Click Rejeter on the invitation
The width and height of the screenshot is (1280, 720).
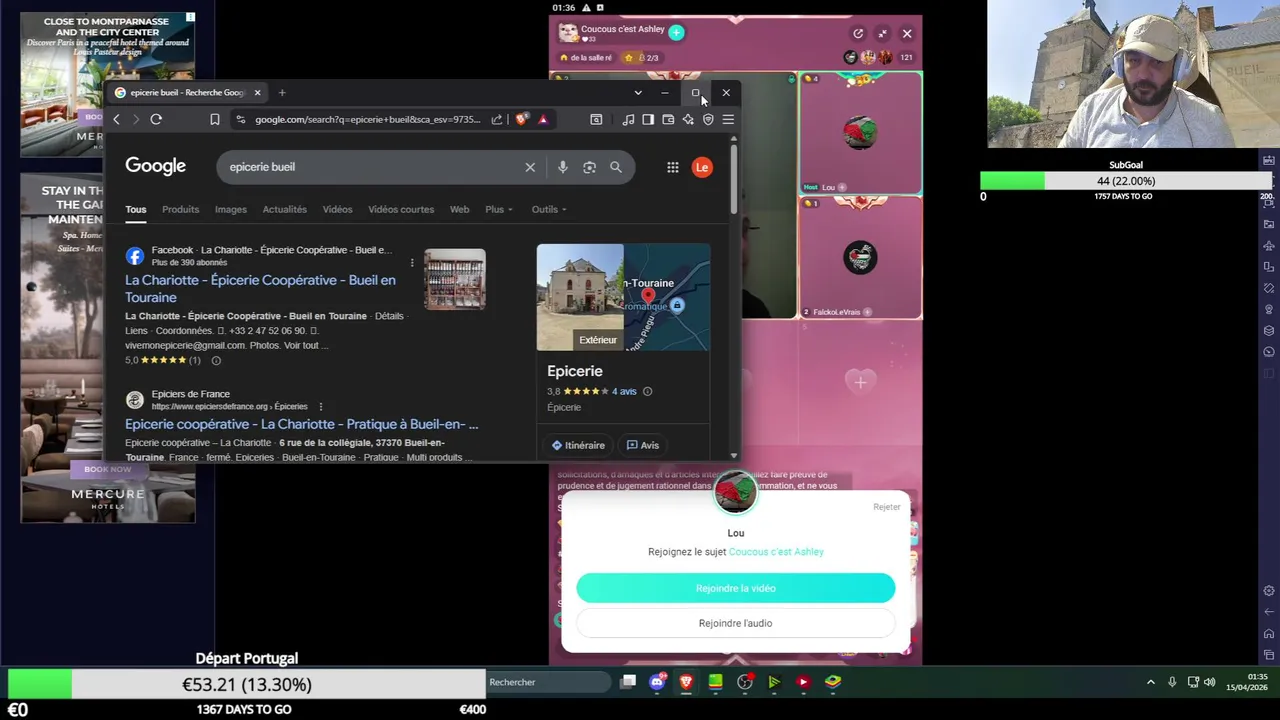(x=886, y=507)
